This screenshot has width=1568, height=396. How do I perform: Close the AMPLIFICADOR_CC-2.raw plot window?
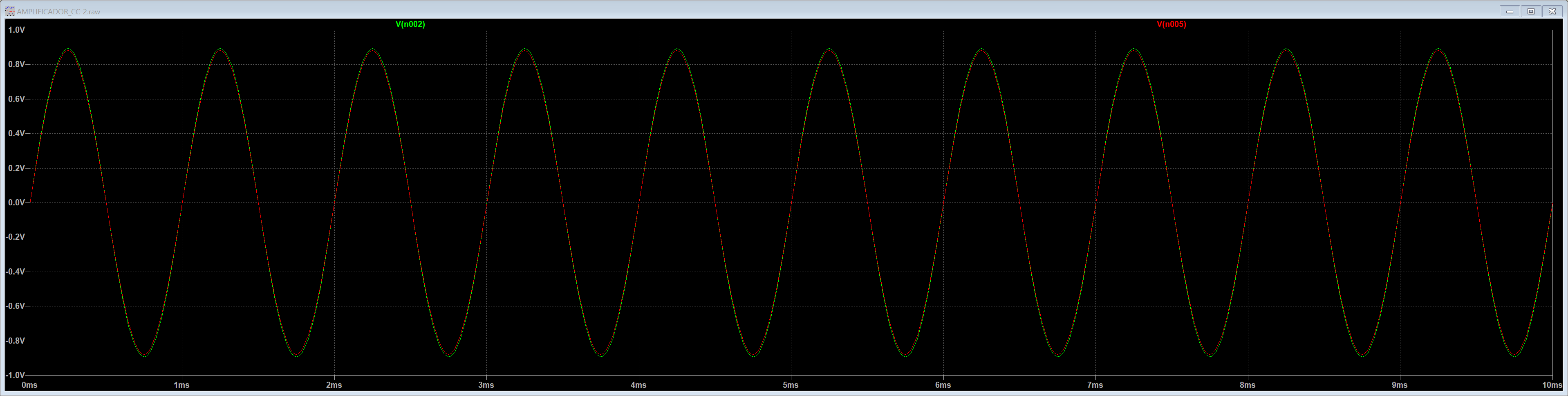(1552, 11)
